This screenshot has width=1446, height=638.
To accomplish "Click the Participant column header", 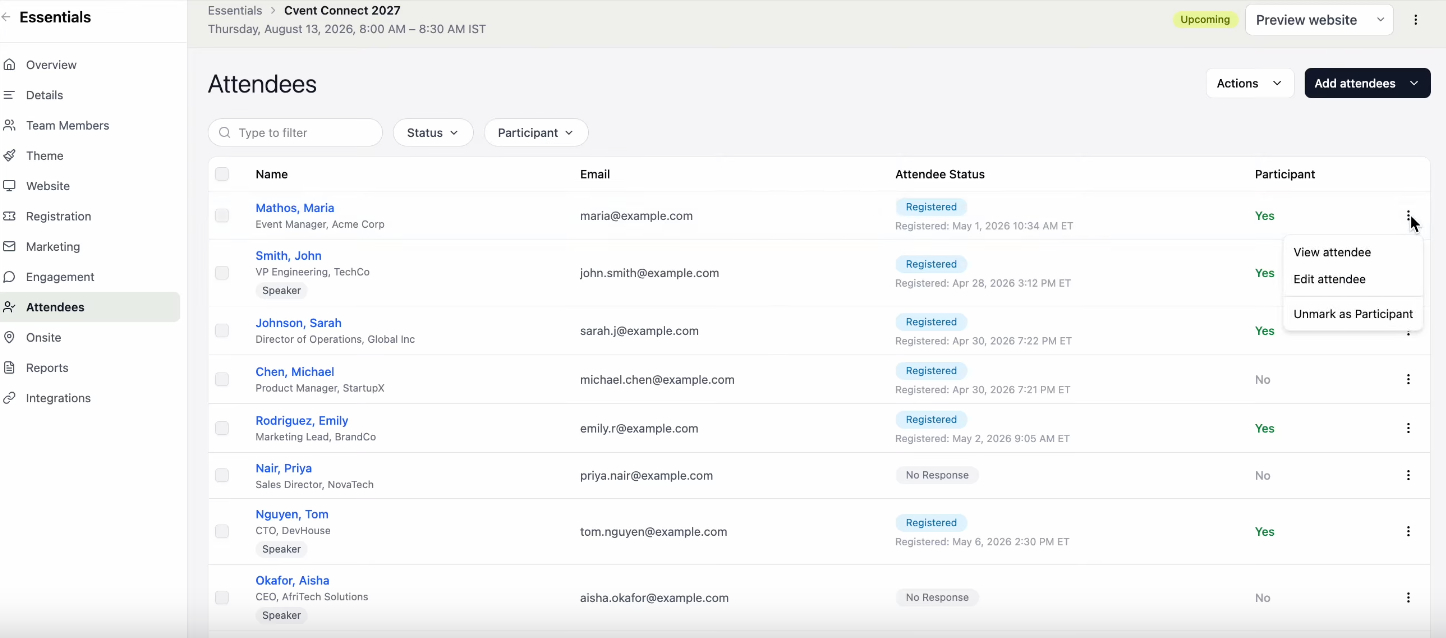I will pos(1285,174).
